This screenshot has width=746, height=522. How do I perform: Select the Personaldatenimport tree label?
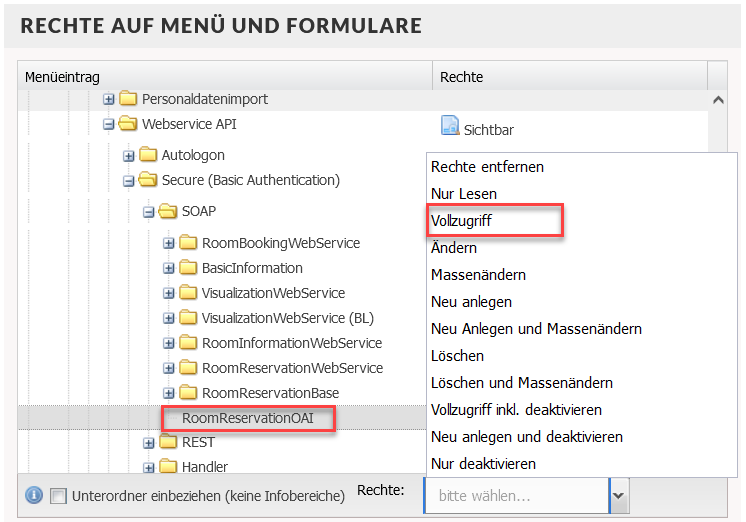coord(205,99)
